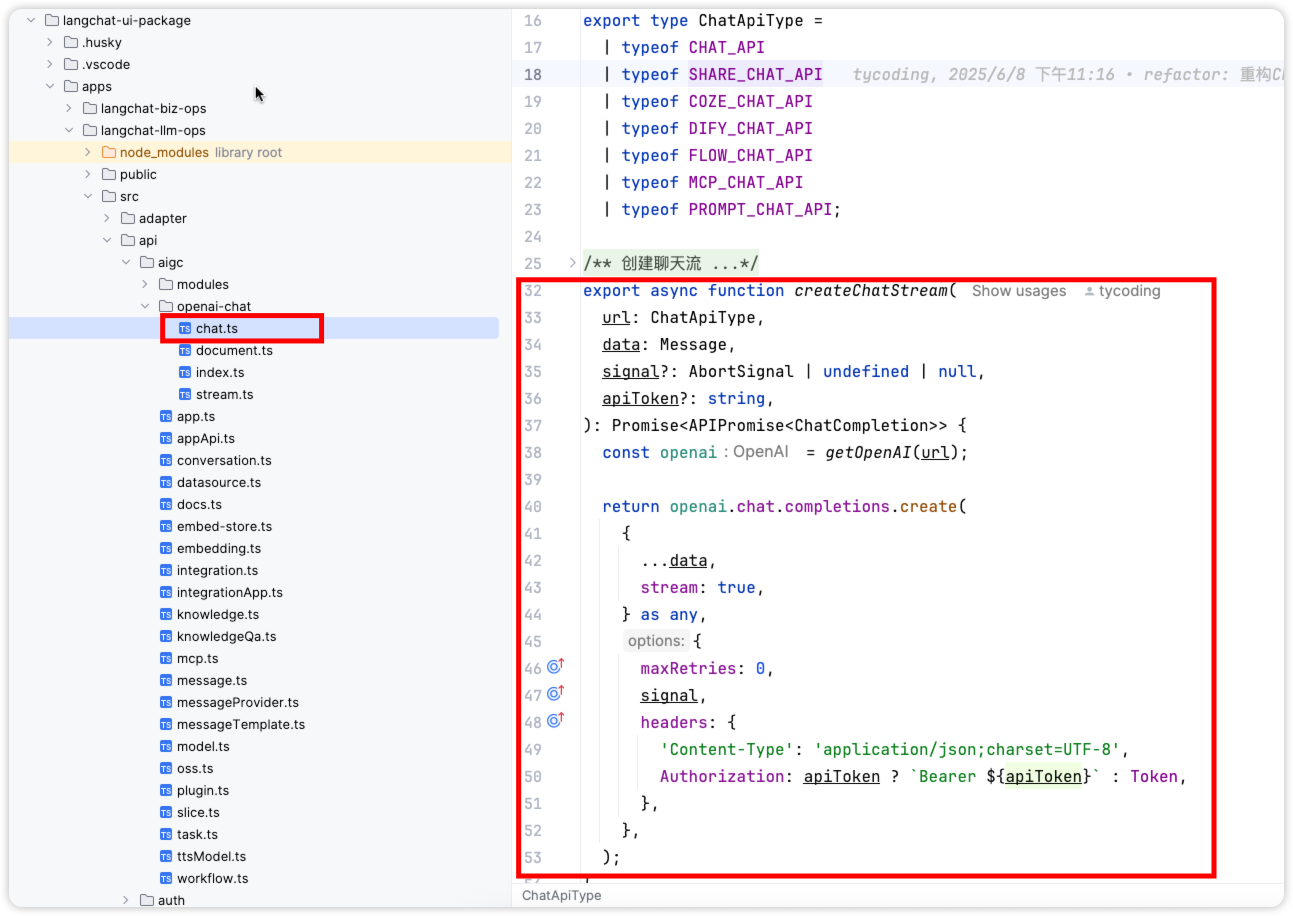The image size is (1293, 916).
Task: Click the gutter override icon on line 47
Action: click(556, 694)
